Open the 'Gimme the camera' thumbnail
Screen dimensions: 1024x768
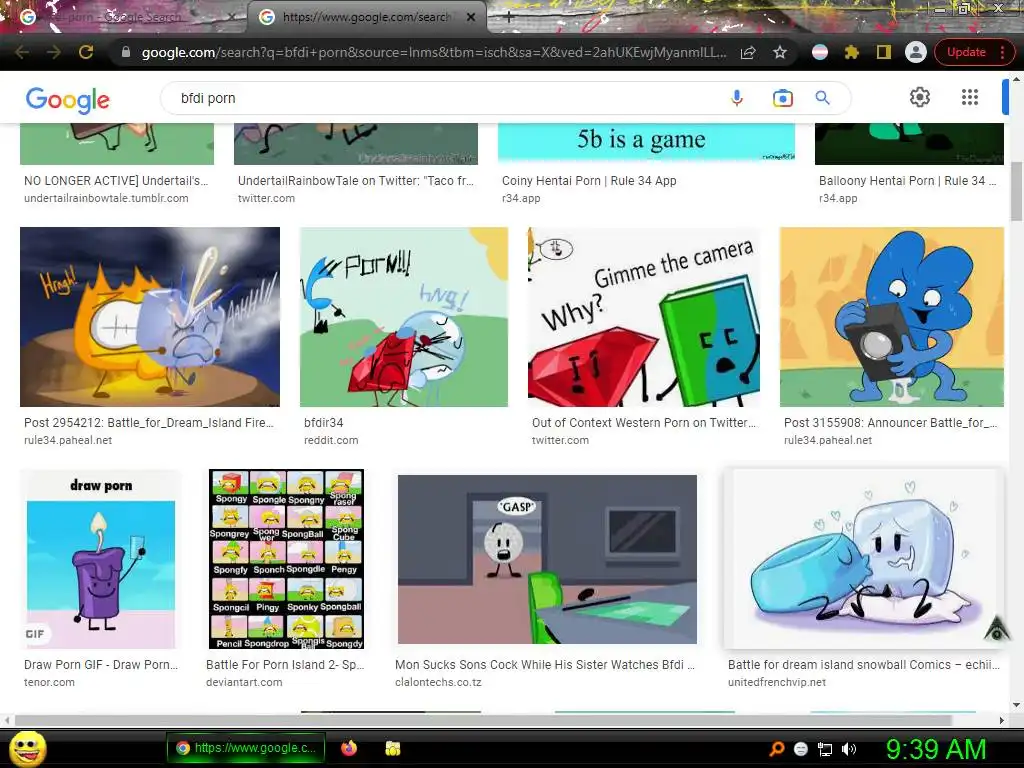pos(644,317)
